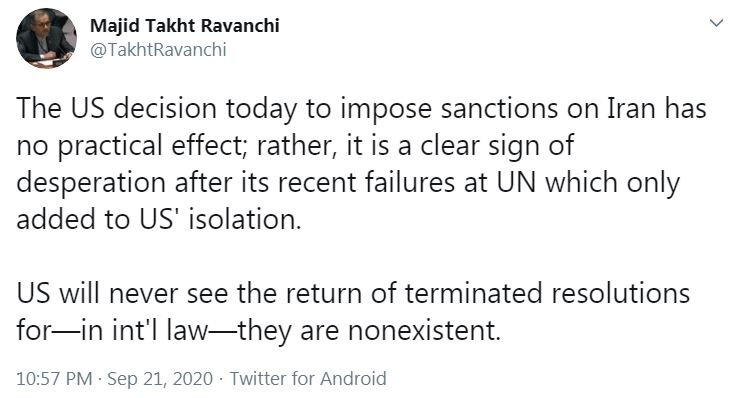Click the line beginning 'desperation after its'
The width and height of the screenshot is (734, 398).
click(348, 183)
